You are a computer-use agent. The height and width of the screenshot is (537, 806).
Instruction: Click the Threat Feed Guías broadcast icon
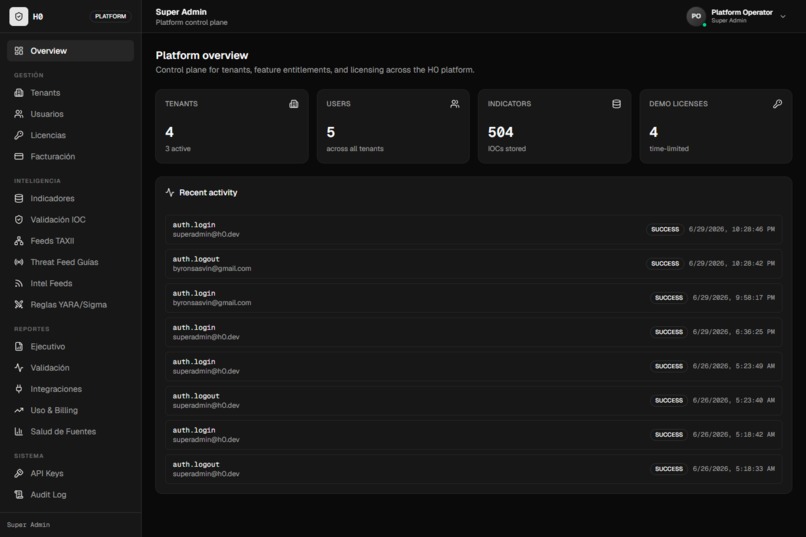tap(19, 262)
